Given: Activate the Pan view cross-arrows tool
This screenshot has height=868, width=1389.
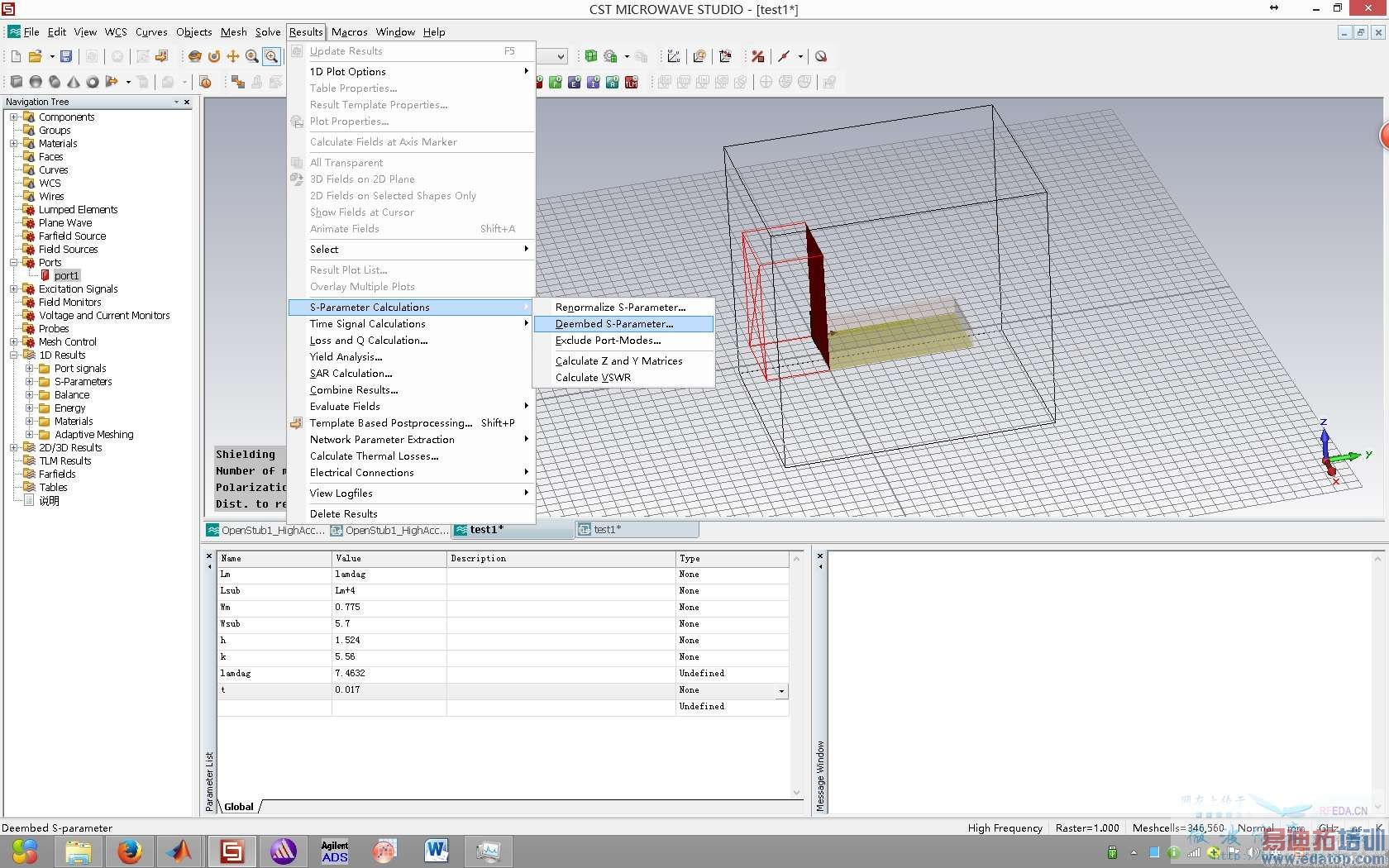Looking at the screenshot, I should [233, 56].
